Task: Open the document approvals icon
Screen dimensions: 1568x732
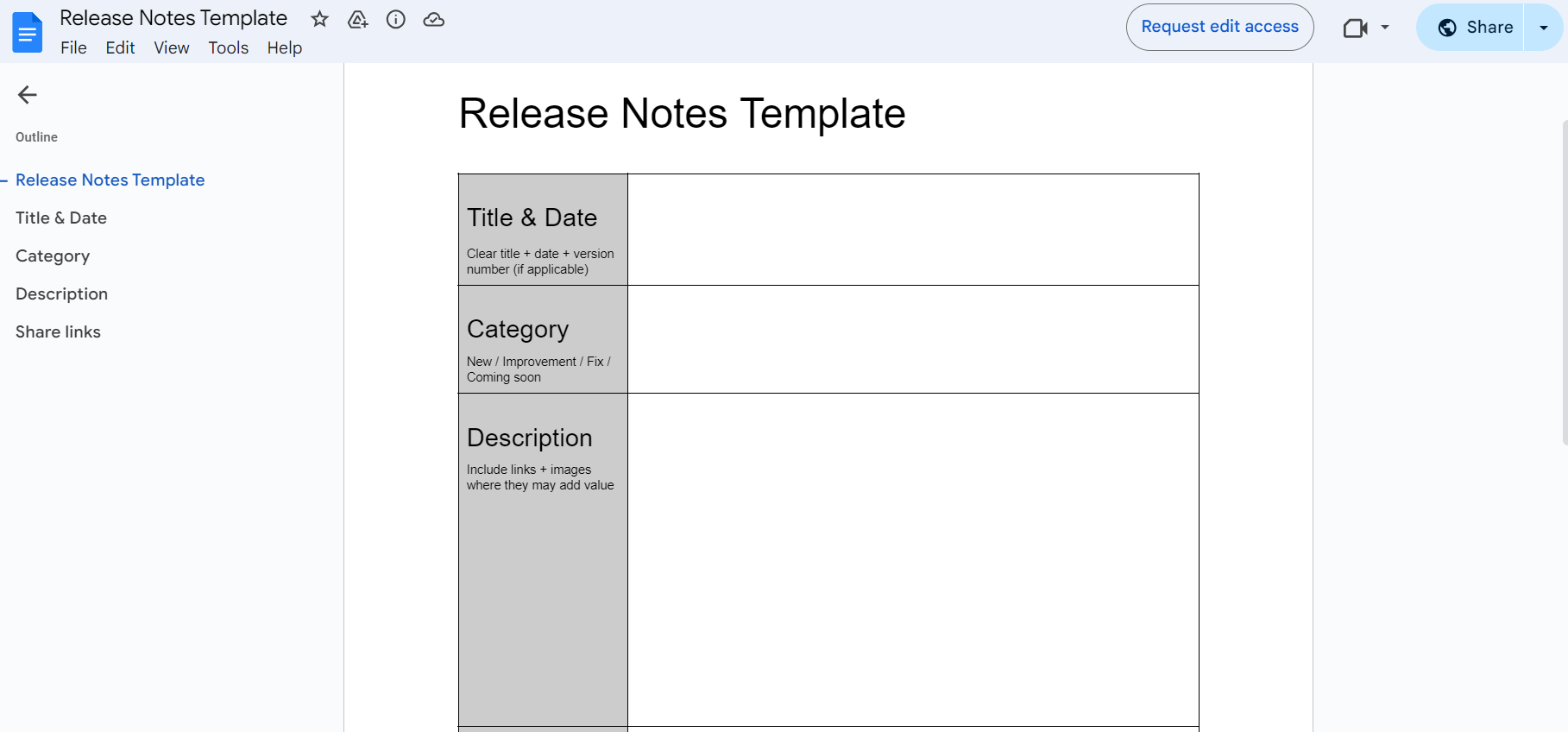Action: [x=357, y=19]
